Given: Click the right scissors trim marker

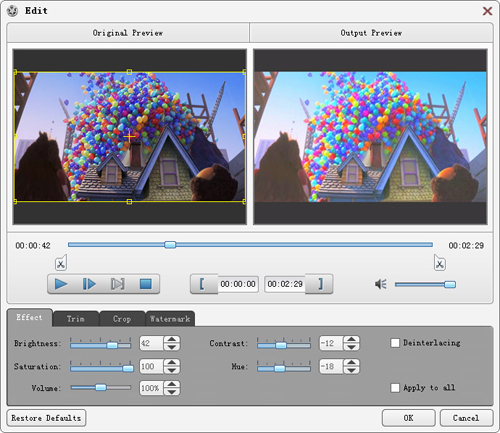Looking at the screenshot, I should coord(440,263).
